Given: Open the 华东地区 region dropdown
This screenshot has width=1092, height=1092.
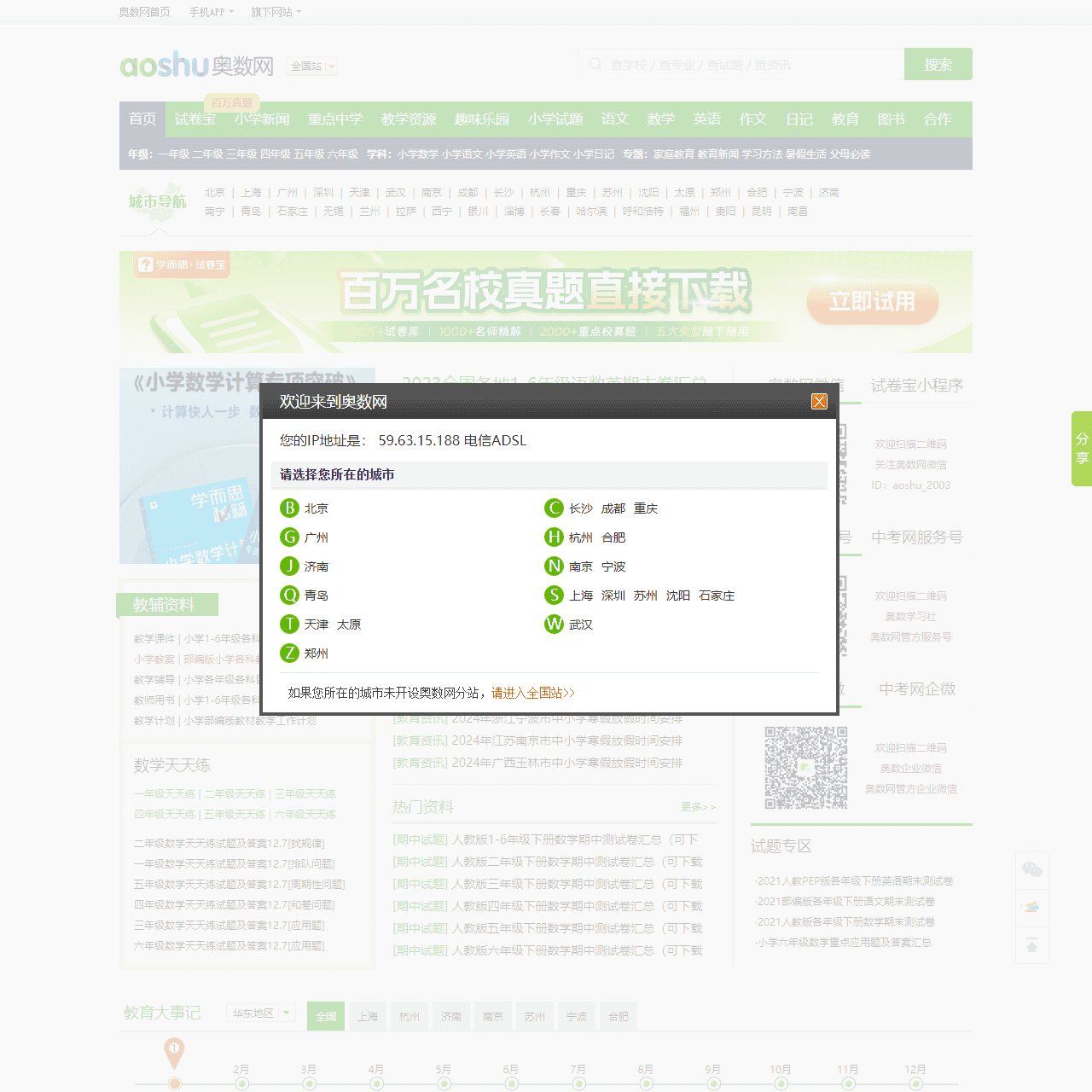Looking at the screenshot, I should tap(261, 1014).
